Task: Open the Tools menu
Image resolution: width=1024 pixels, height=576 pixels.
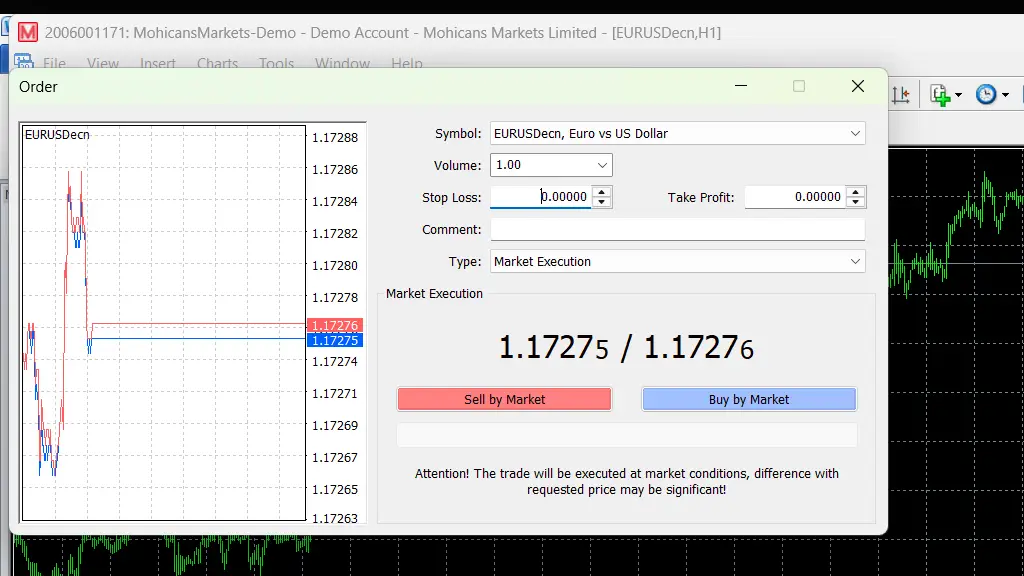Action: 276,63
